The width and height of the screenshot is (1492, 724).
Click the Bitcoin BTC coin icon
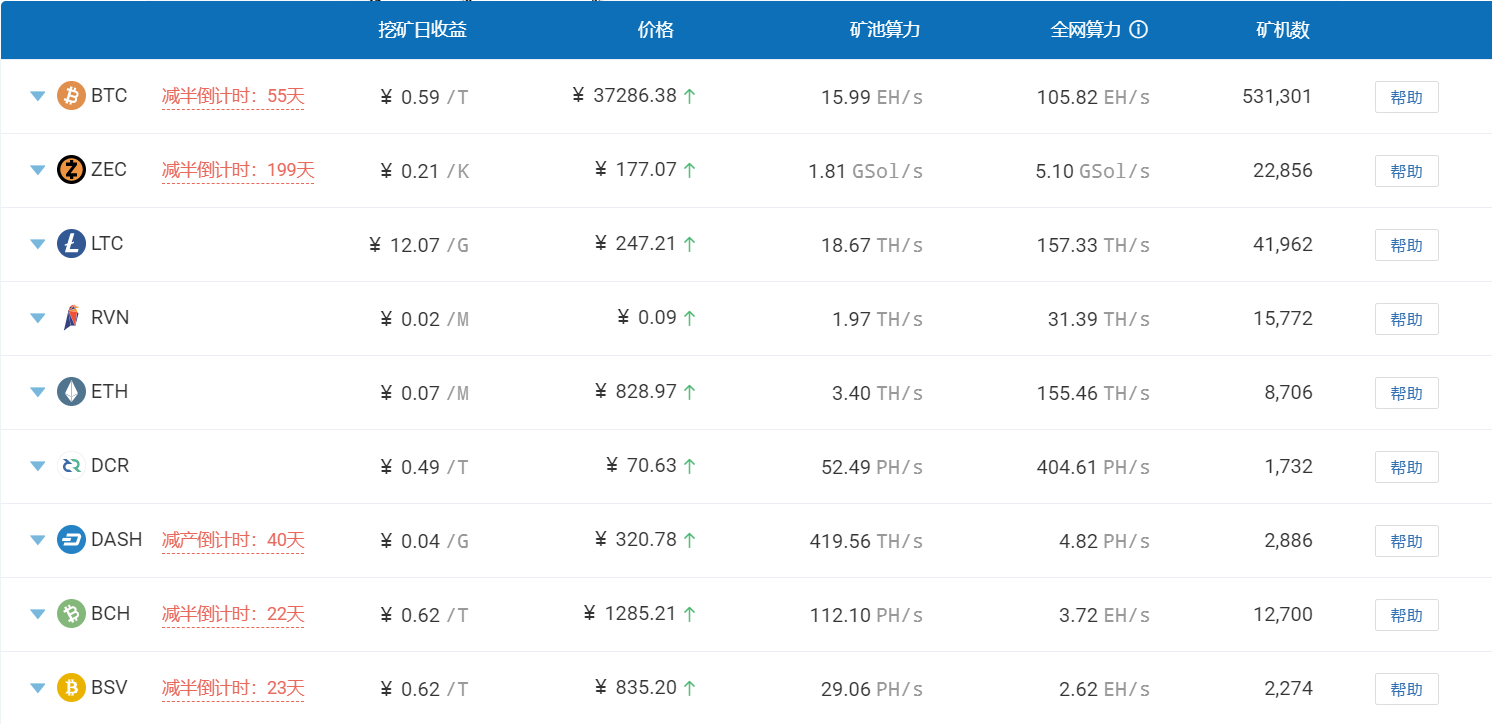71,96
